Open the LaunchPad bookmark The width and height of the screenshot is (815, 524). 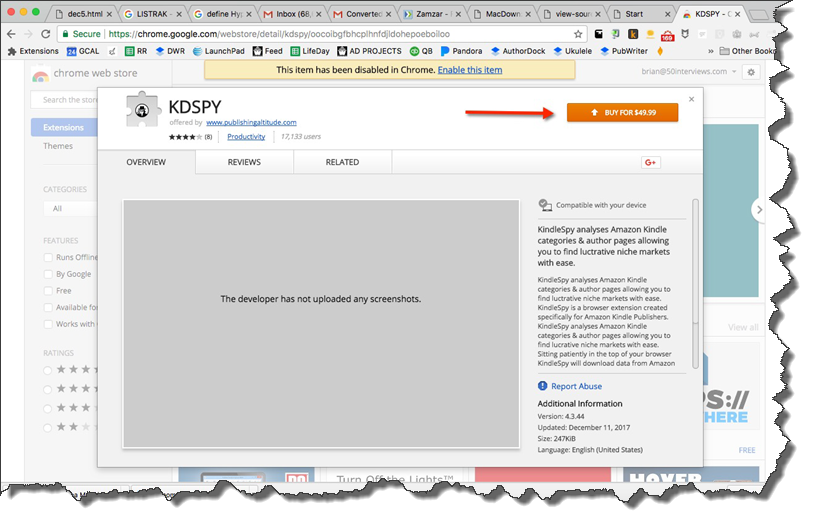tap(219, 51)
